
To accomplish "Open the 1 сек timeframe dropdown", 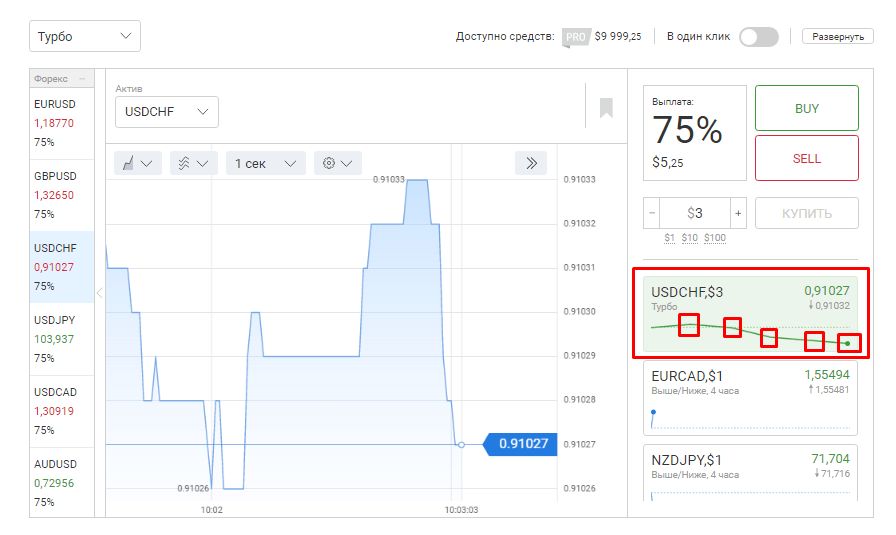I will pyautogui.click(x=265, y=163).
